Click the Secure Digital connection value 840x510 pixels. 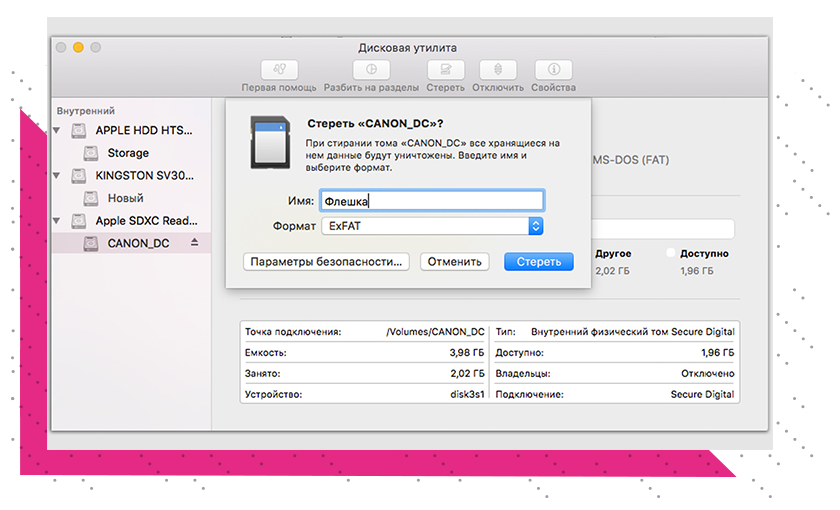[x=702, y=394]
